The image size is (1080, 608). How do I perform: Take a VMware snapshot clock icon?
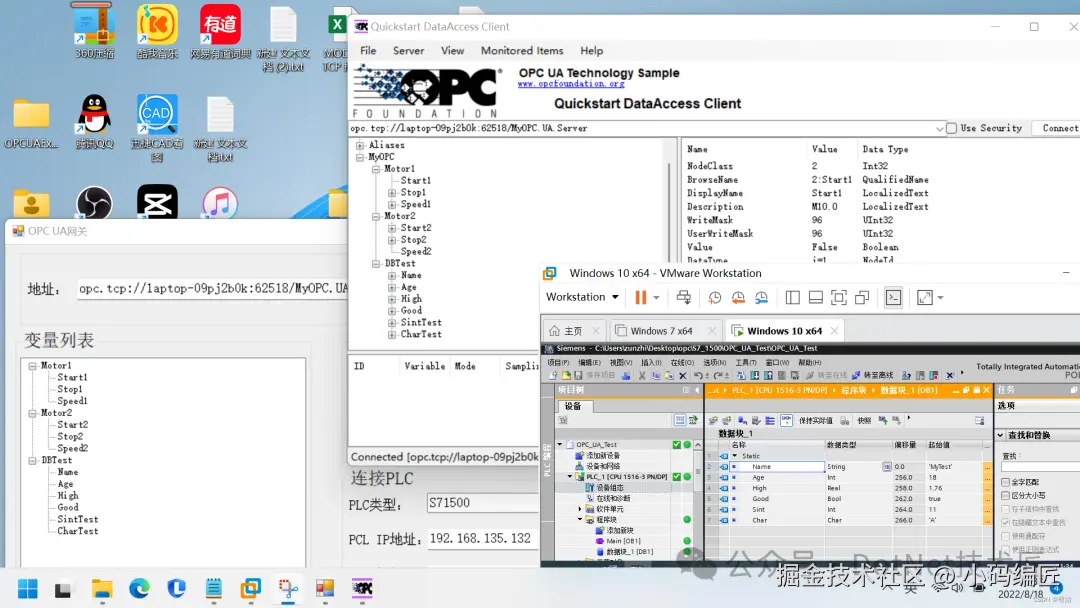coord(714,297)
